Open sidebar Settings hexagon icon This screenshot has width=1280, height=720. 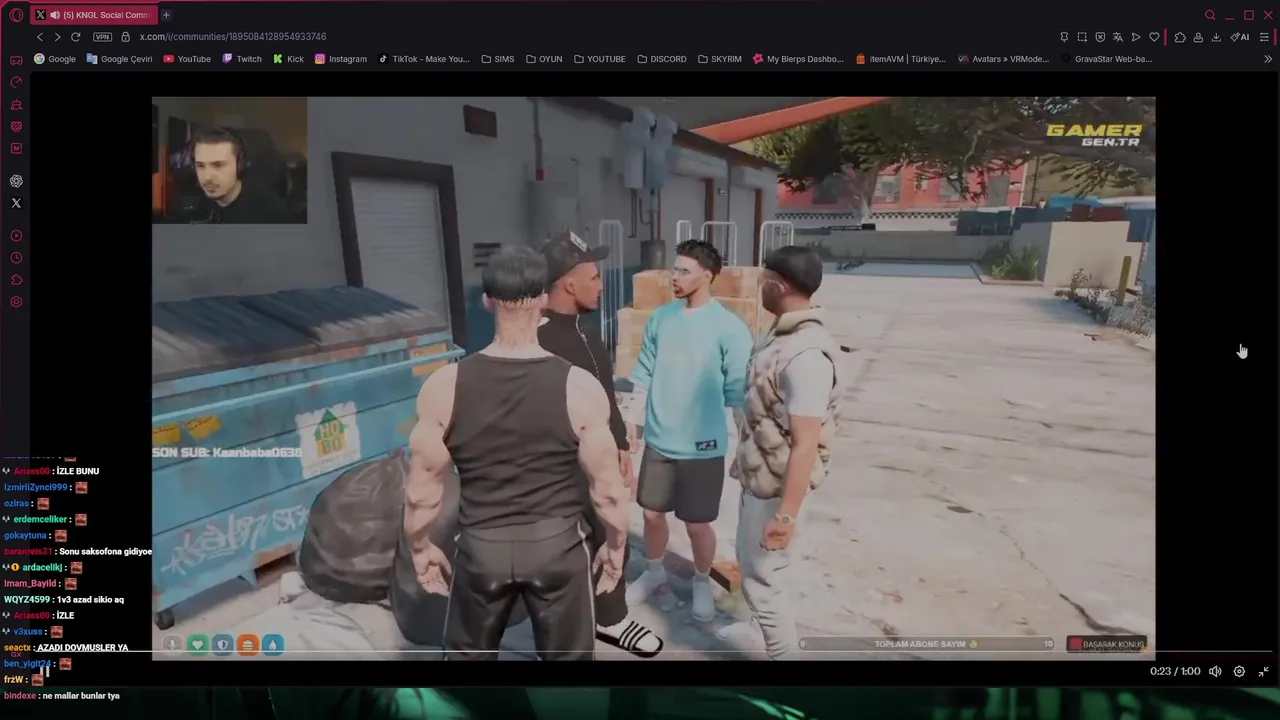(x=16, y=302)
